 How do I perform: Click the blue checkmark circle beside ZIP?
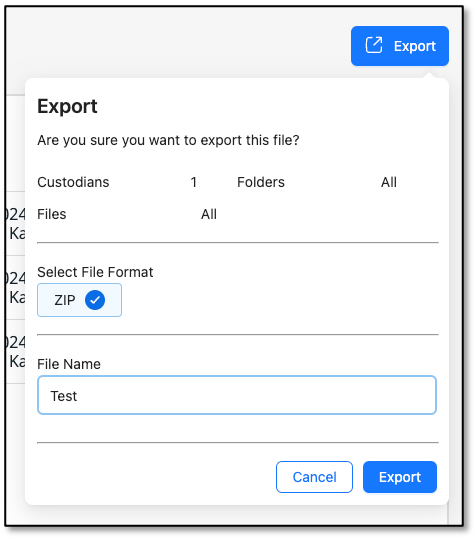(95, 300)
